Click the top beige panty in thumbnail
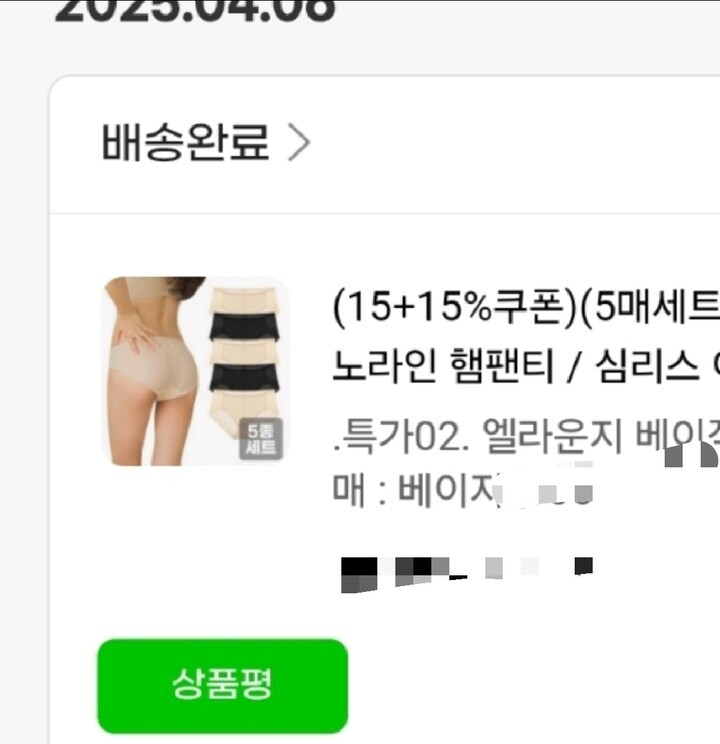Image resolution: width=720 pixels, height=744 pixels. coord(244,300)
